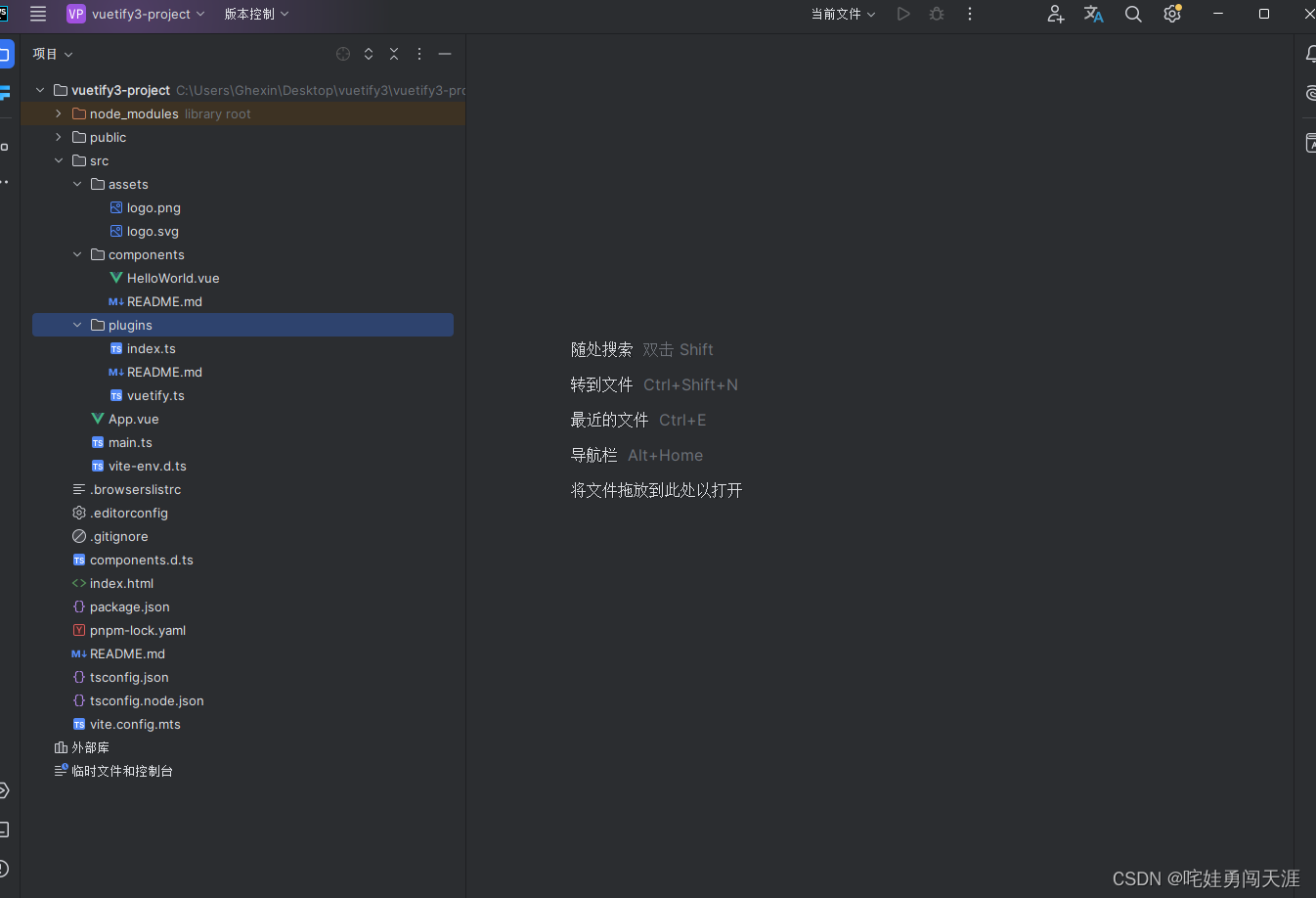This screenshot has width=1316, height=898.
Task: Select App.vue file
Action: [133, 419]
